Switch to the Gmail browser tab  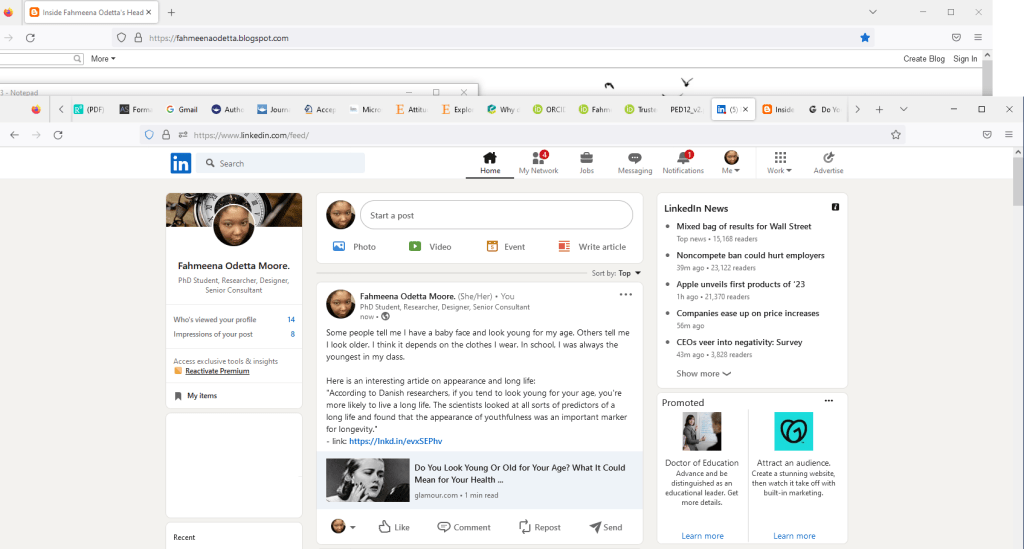[x=181, y=109]
